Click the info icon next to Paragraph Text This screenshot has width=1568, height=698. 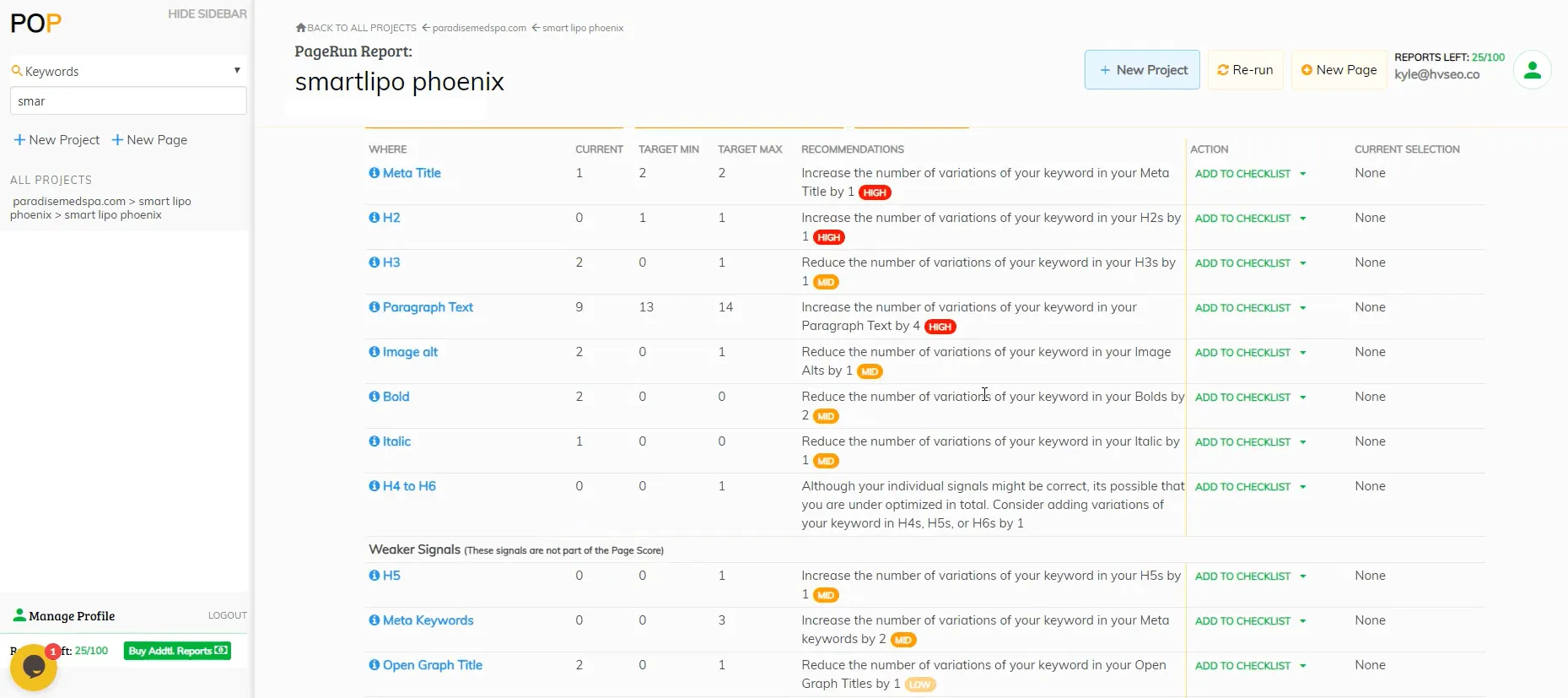pyautogui.click(x=374, y=307)
